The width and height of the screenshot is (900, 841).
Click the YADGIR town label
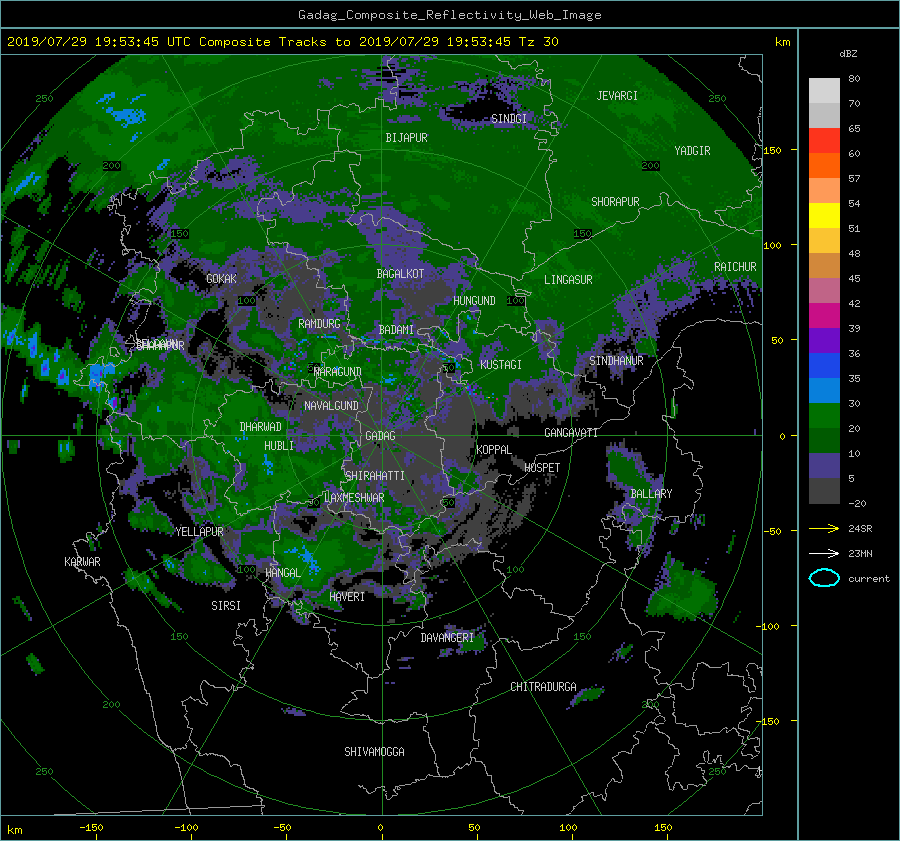(692, 151)
